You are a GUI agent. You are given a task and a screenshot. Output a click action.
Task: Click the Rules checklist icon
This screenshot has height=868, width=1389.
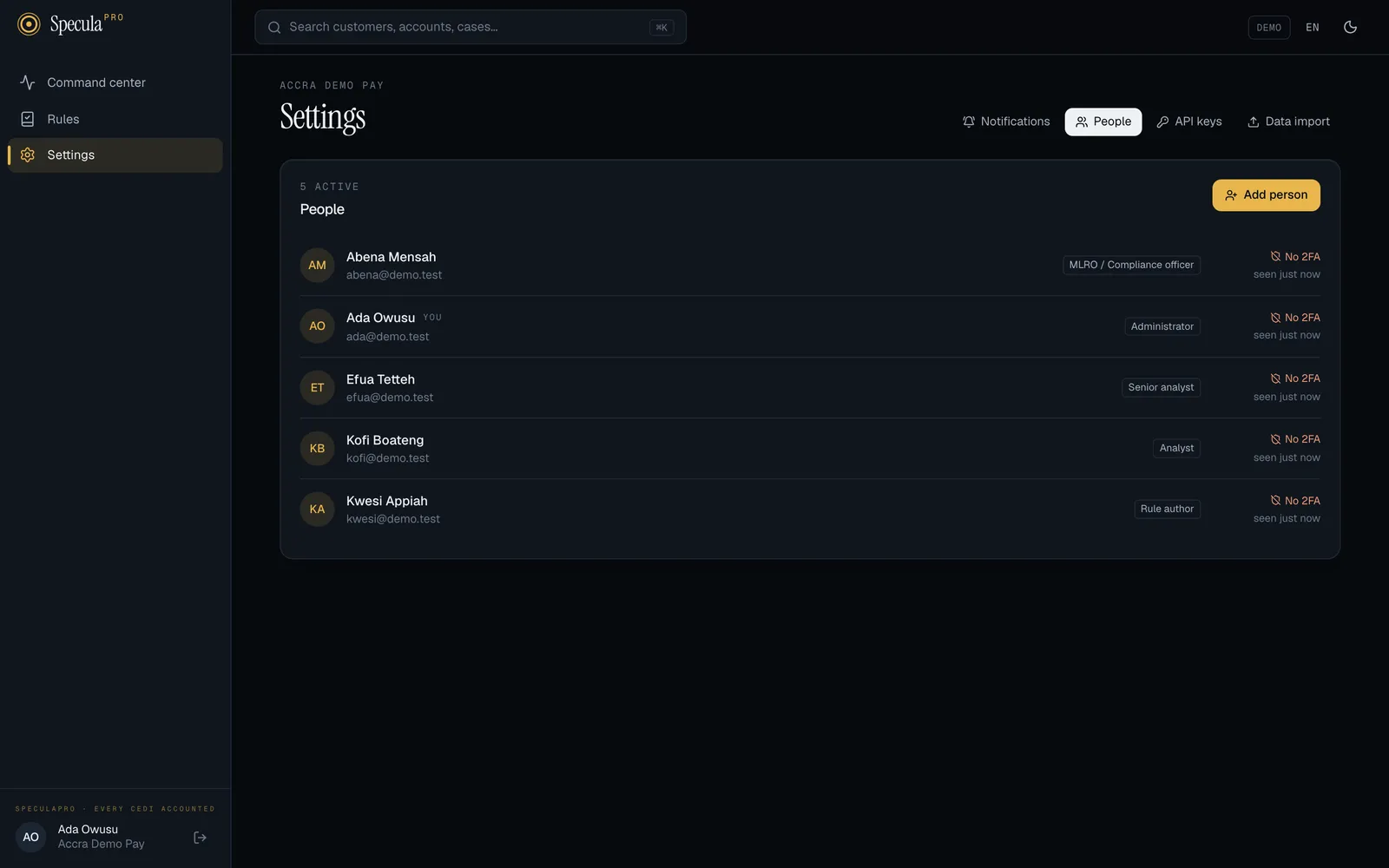pyautogui.click(x=28, y=119)
